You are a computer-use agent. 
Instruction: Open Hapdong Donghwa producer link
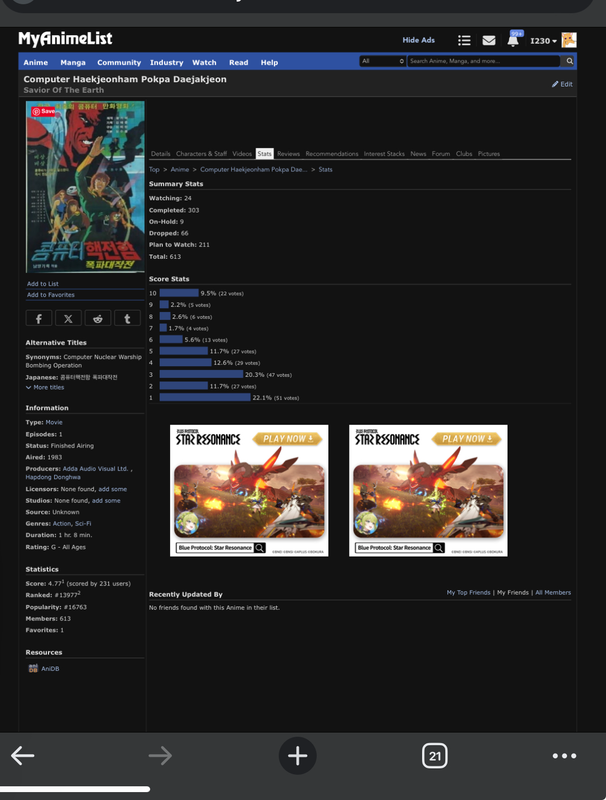53,478
